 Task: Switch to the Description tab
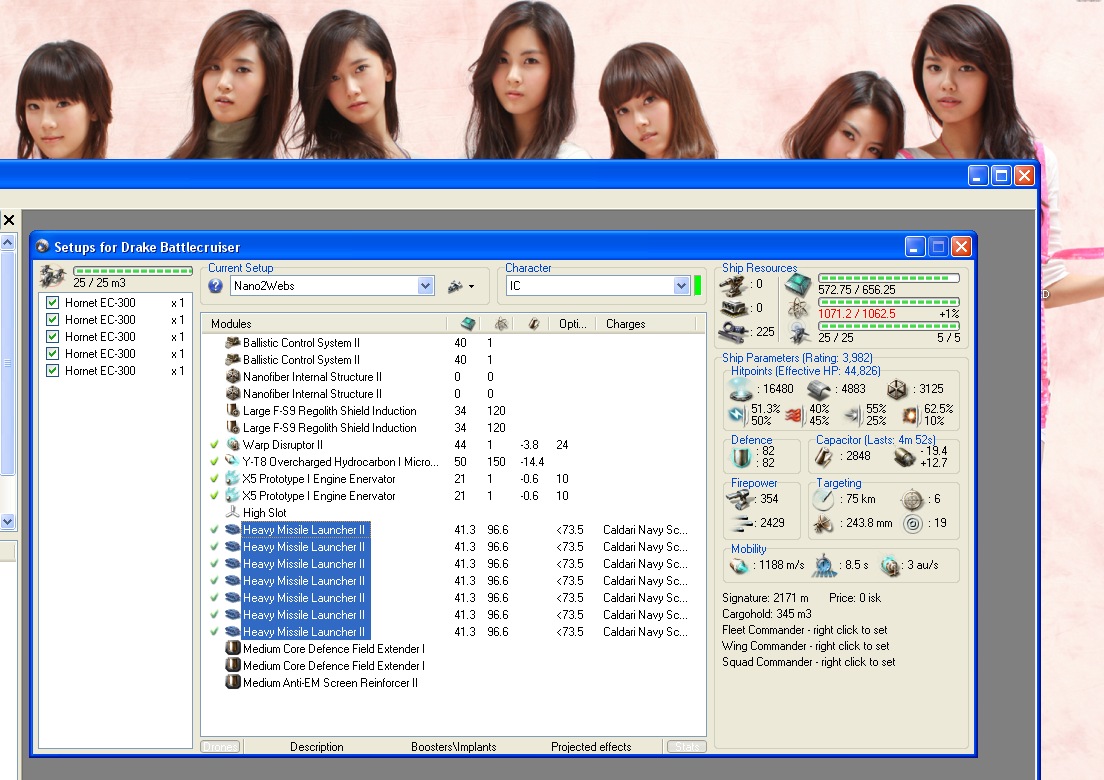pyautogui.click(x=317, y=747)
